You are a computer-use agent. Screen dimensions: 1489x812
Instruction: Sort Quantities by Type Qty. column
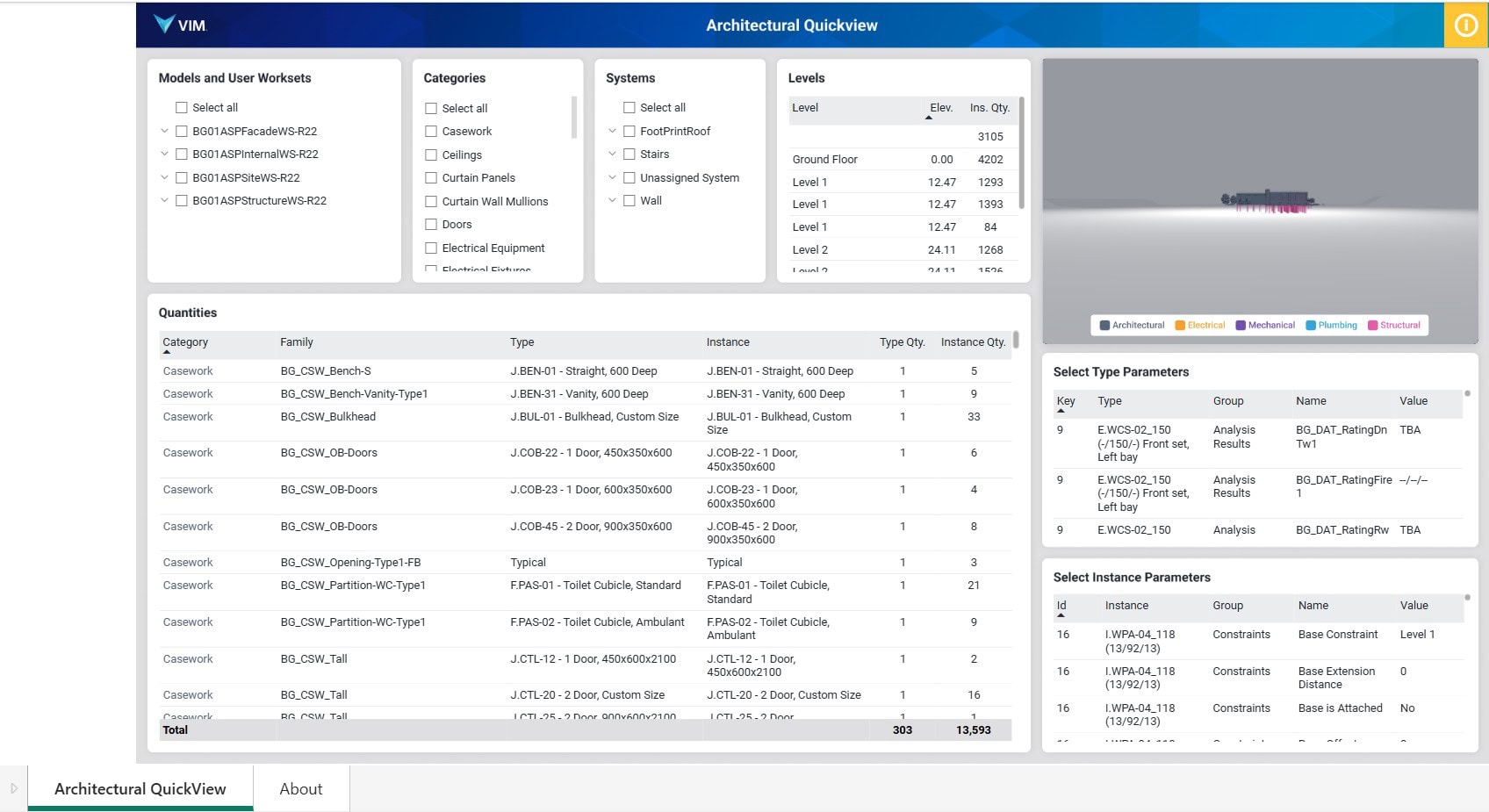pyautogui.click(x=903, y=342)
